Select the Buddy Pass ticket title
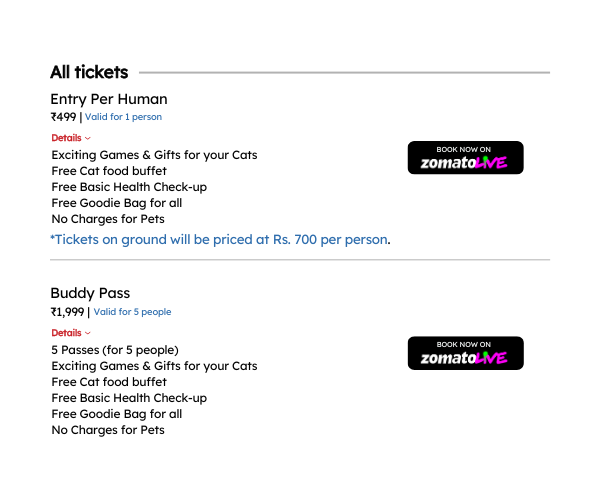The width and height of the screenshot is (600, 500). (90, 293)
